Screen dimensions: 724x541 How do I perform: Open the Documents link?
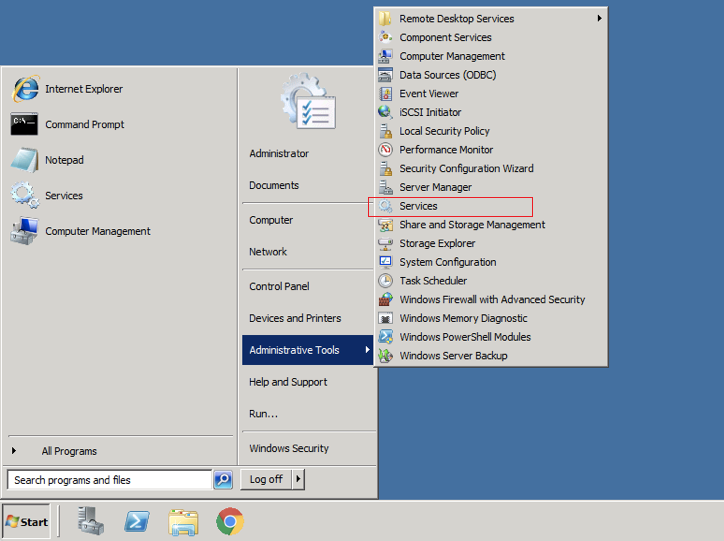coord(274,185)
